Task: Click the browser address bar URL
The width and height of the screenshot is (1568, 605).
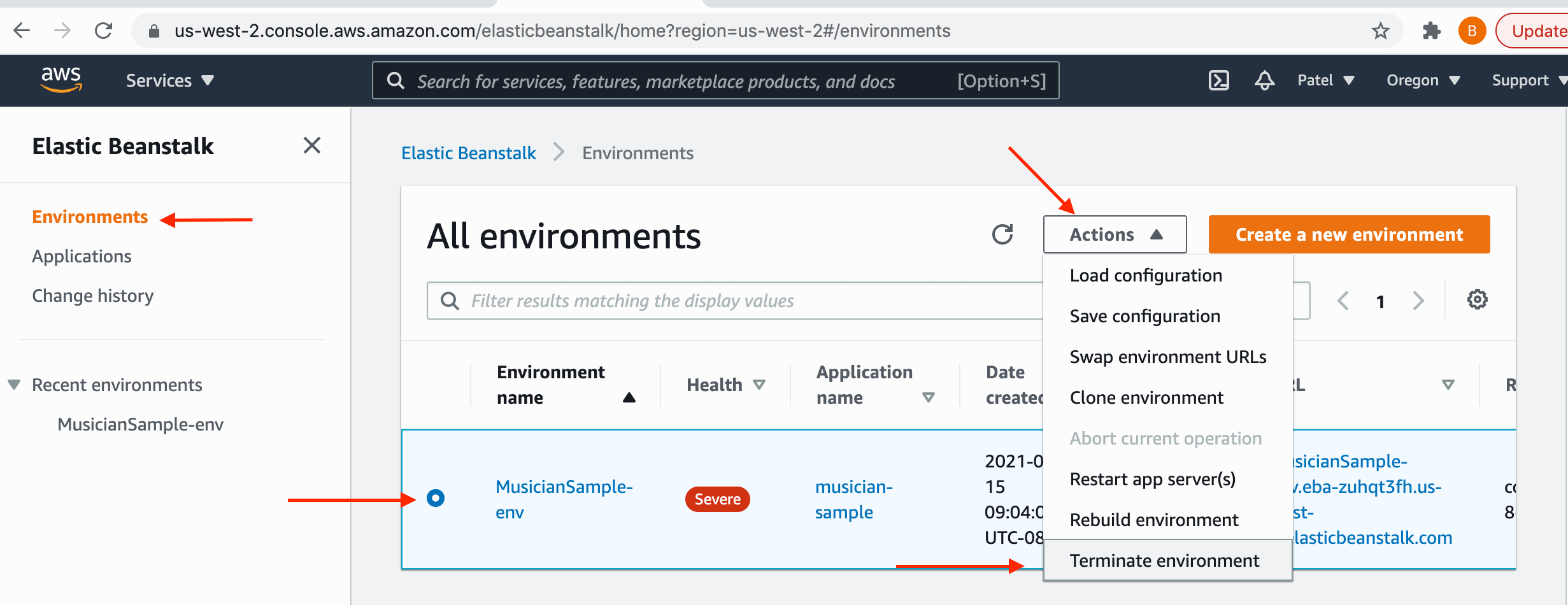Action: (x=562, y=31)
